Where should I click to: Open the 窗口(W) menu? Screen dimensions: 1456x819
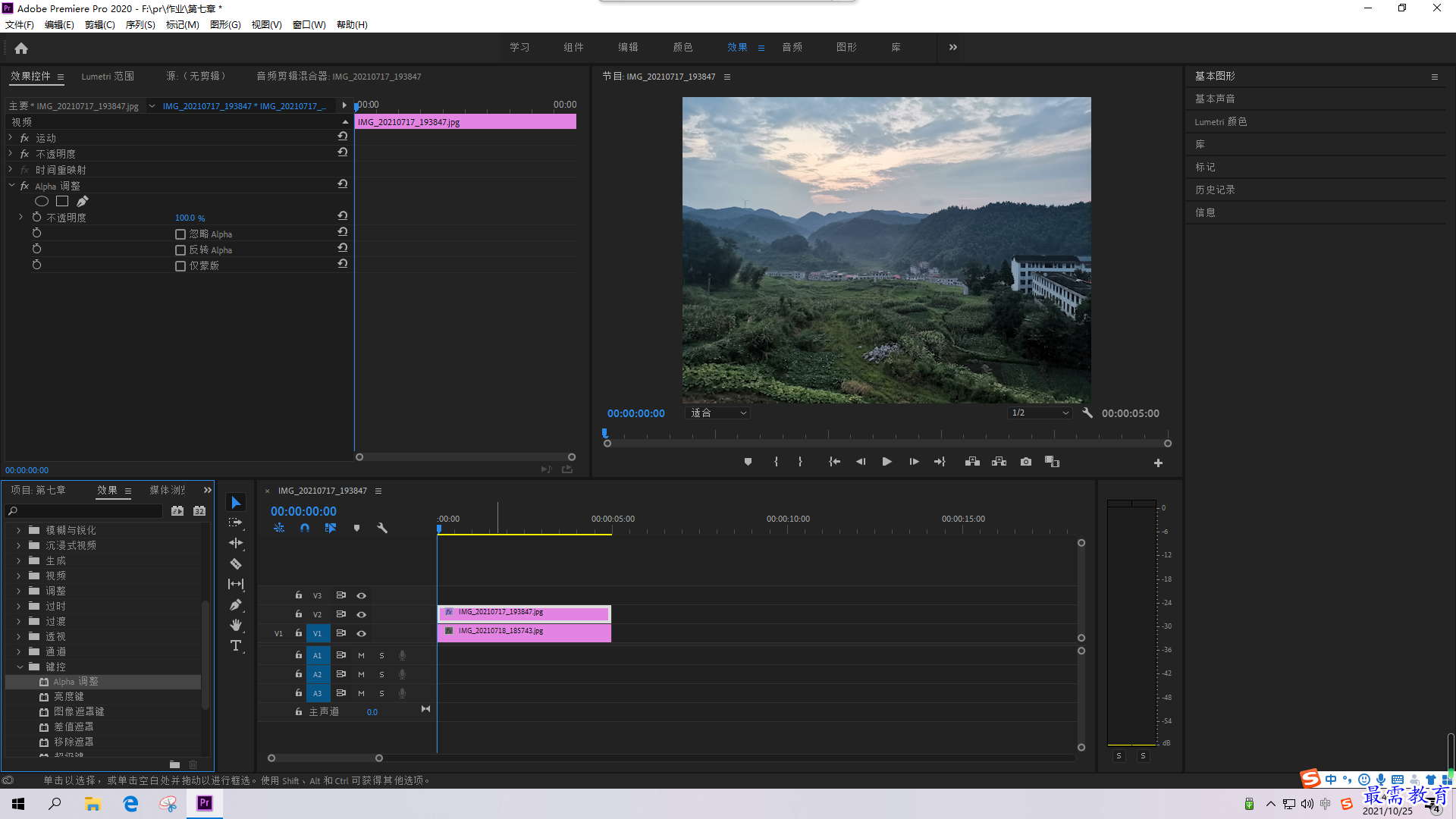[309, 25]
